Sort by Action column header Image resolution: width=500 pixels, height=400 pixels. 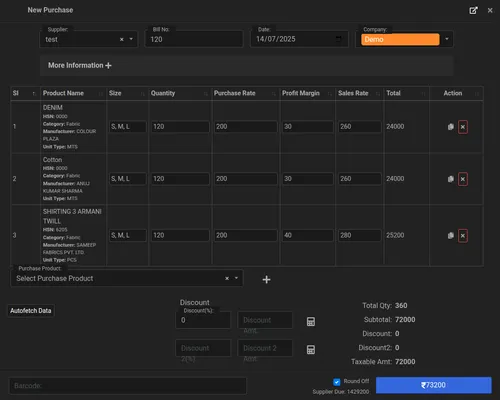coord(456,93)
